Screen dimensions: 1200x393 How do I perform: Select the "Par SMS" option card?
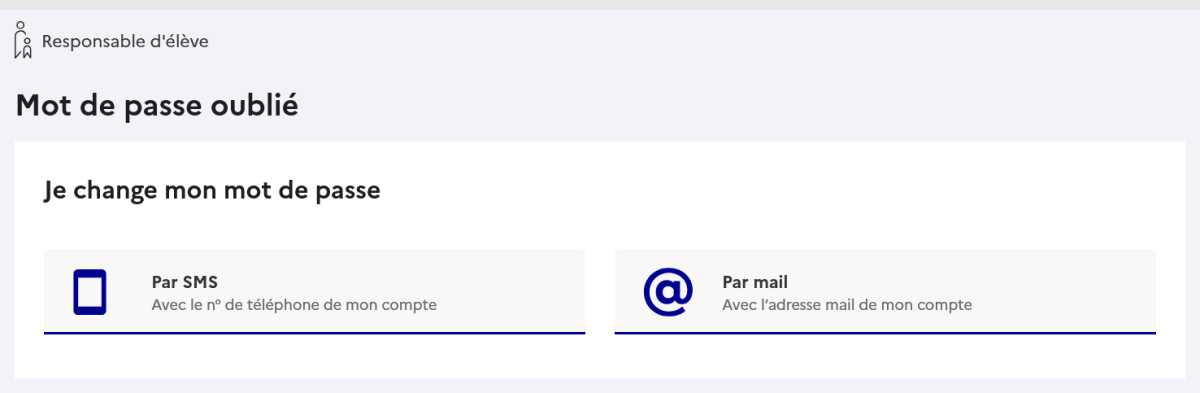(314, 292)
